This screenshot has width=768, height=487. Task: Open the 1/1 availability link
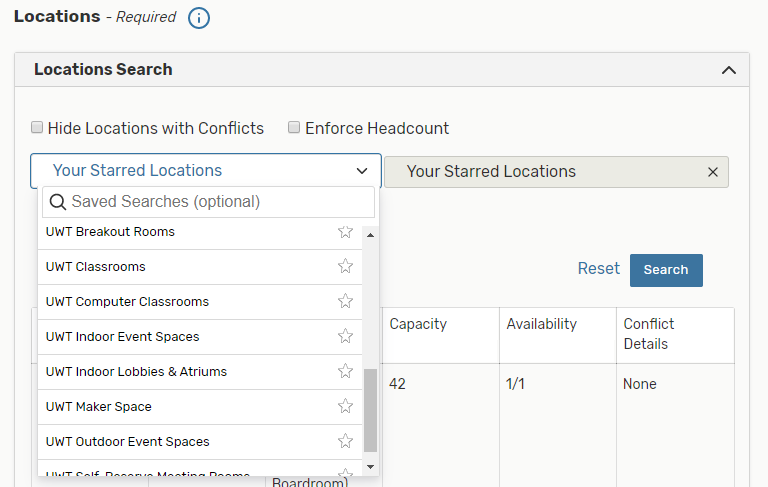(516, 384)
